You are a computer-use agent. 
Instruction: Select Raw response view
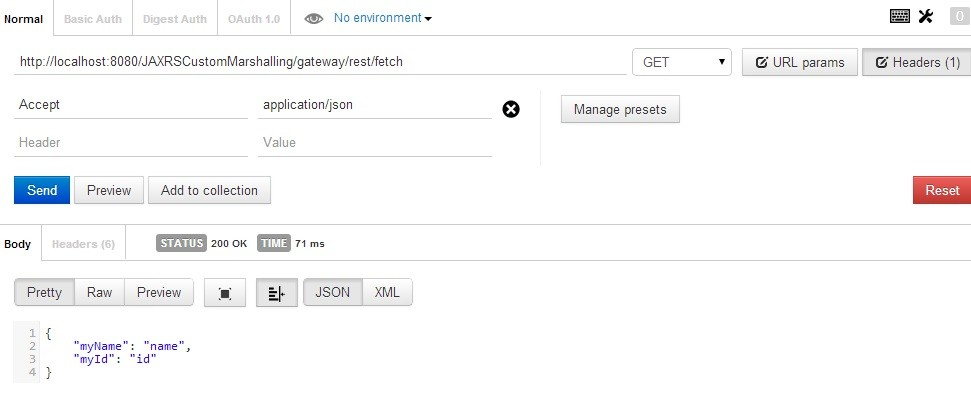tap(99, 292)
